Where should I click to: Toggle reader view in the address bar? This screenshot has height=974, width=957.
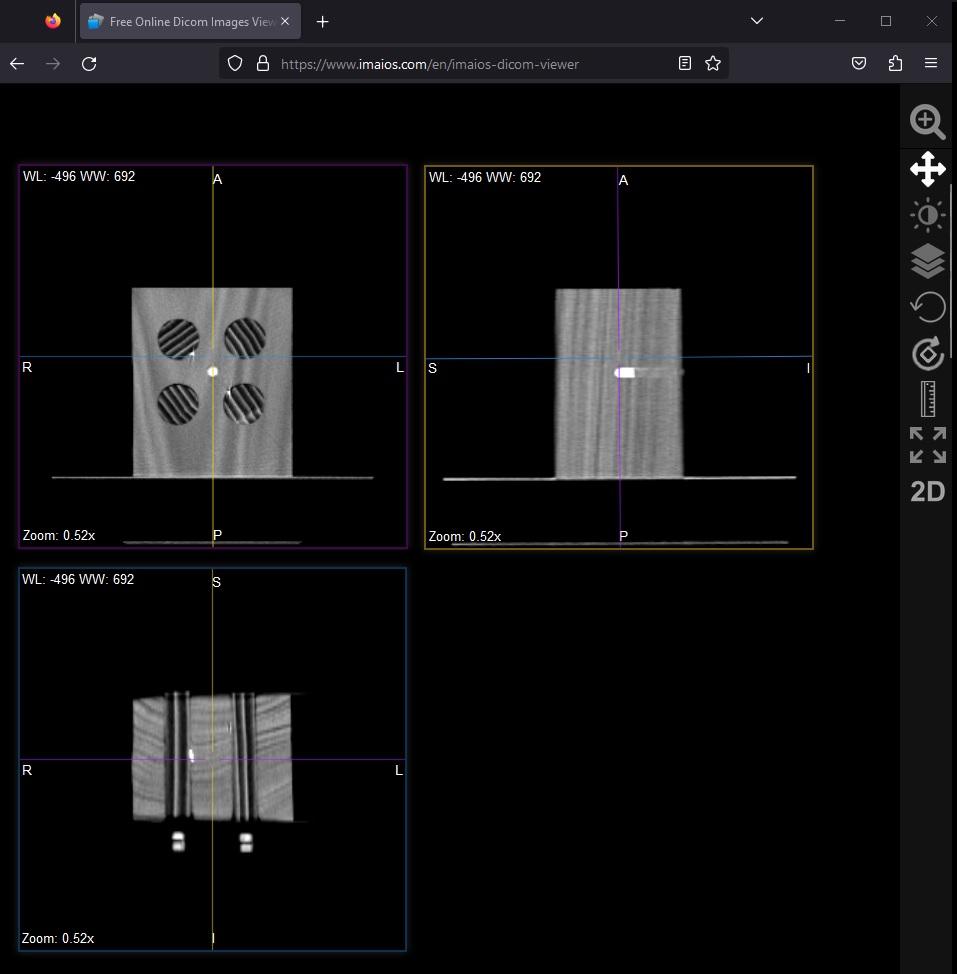[685, 64]
